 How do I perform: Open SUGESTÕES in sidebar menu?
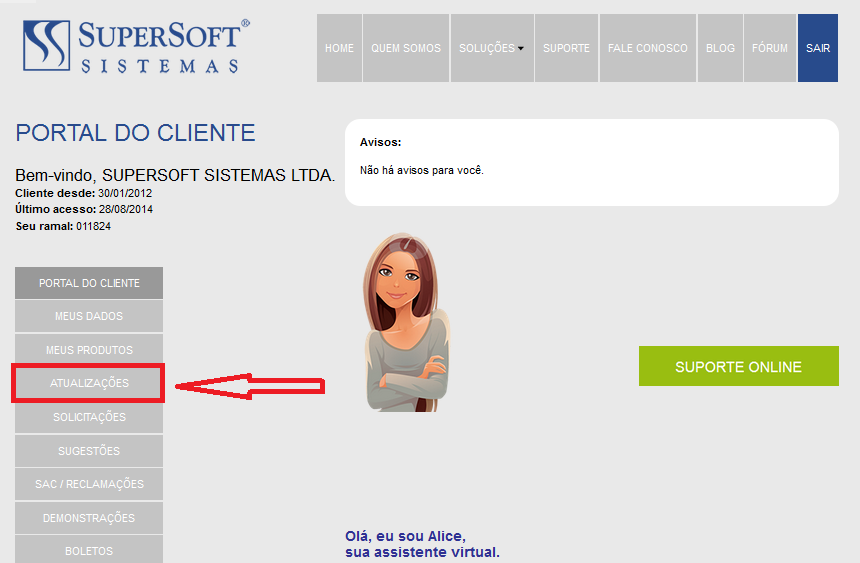89,451
